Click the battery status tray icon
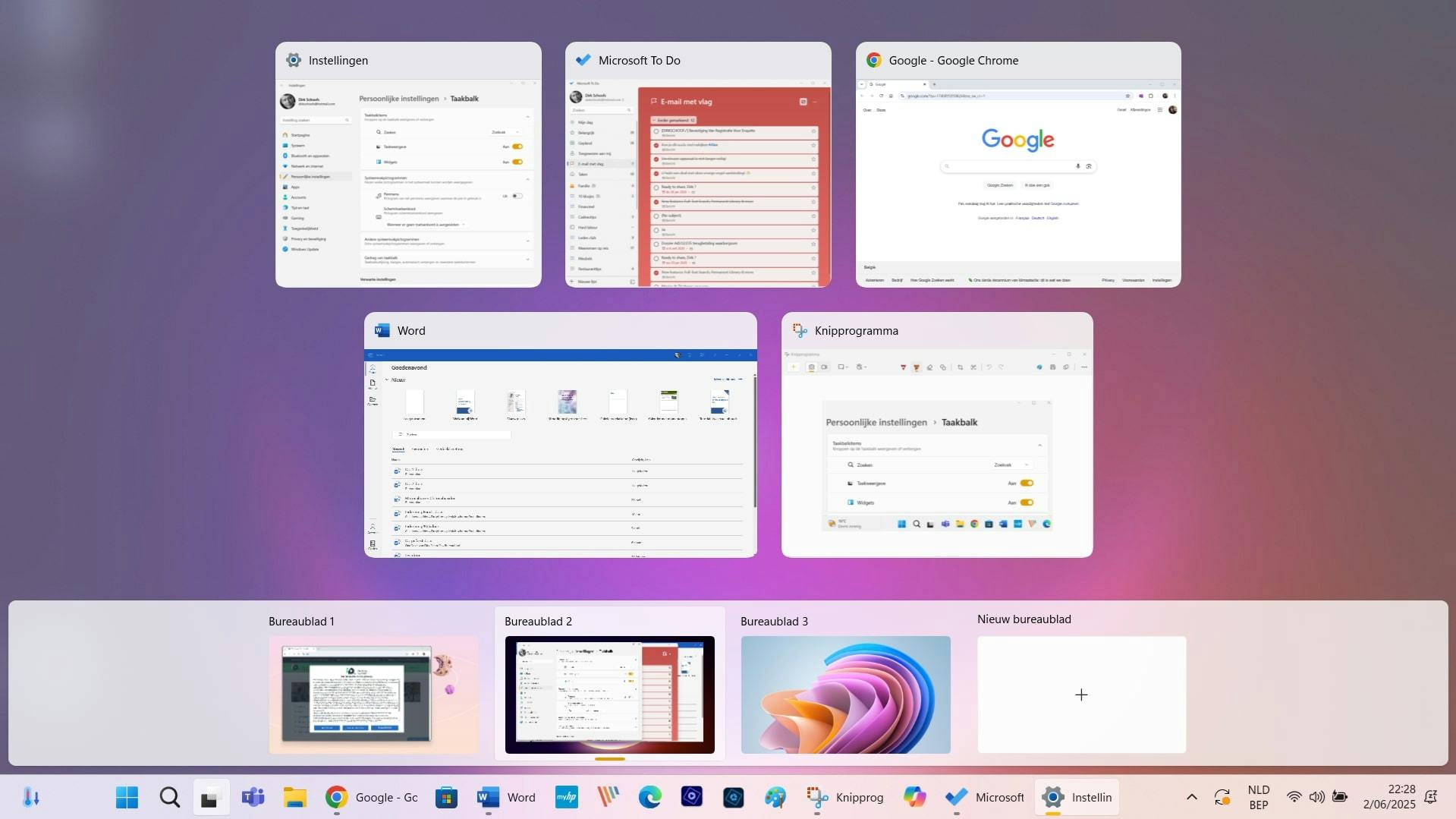The height and width of the screenshot is (819, 1456). point(1340,798)
